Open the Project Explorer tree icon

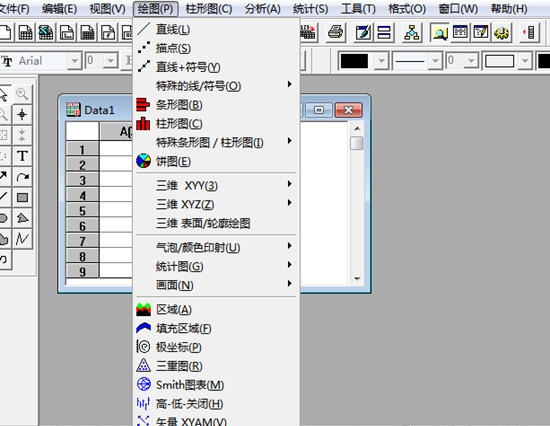[412, 32]
